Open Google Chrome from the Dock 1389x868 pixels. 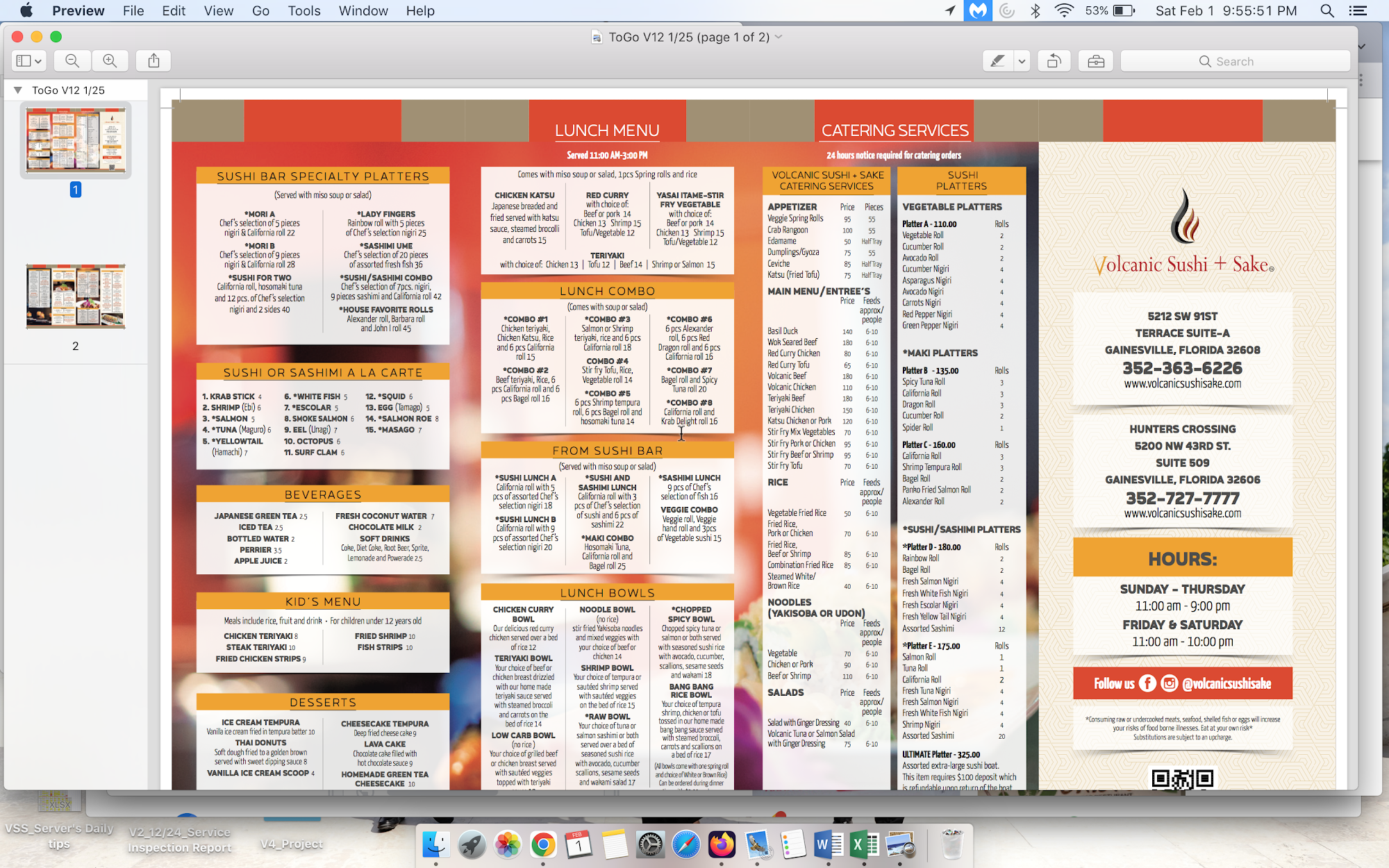coord(543,844)
